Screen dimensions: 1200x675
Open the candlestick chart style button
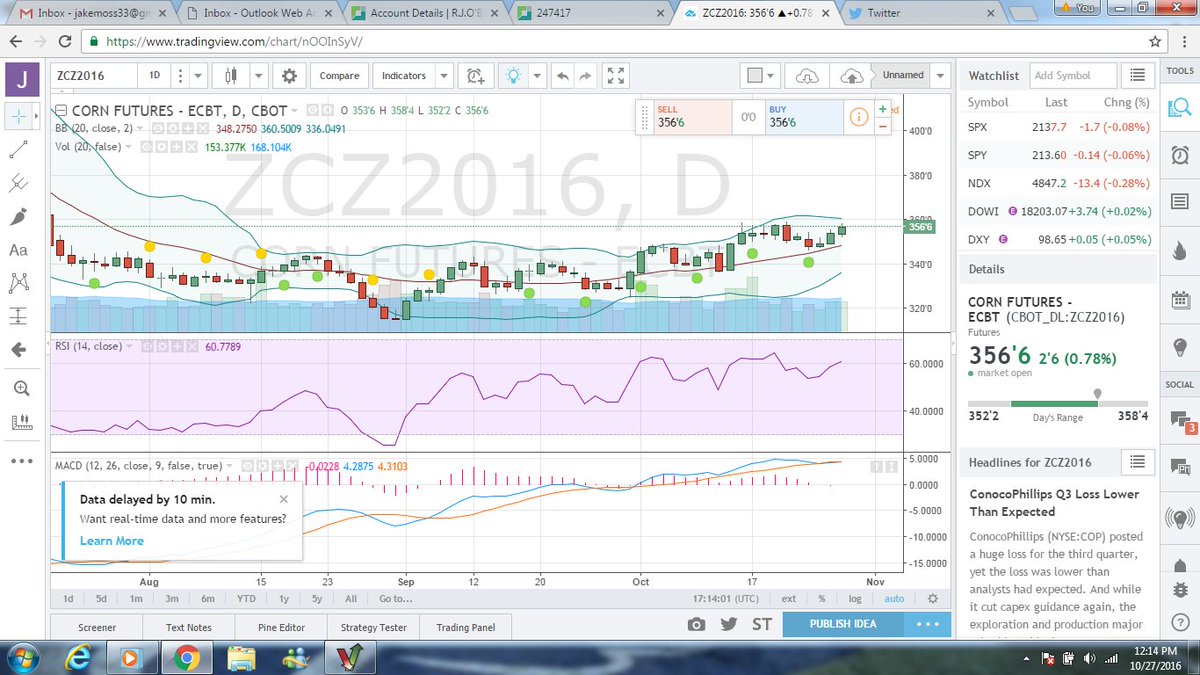pos(231,76)
